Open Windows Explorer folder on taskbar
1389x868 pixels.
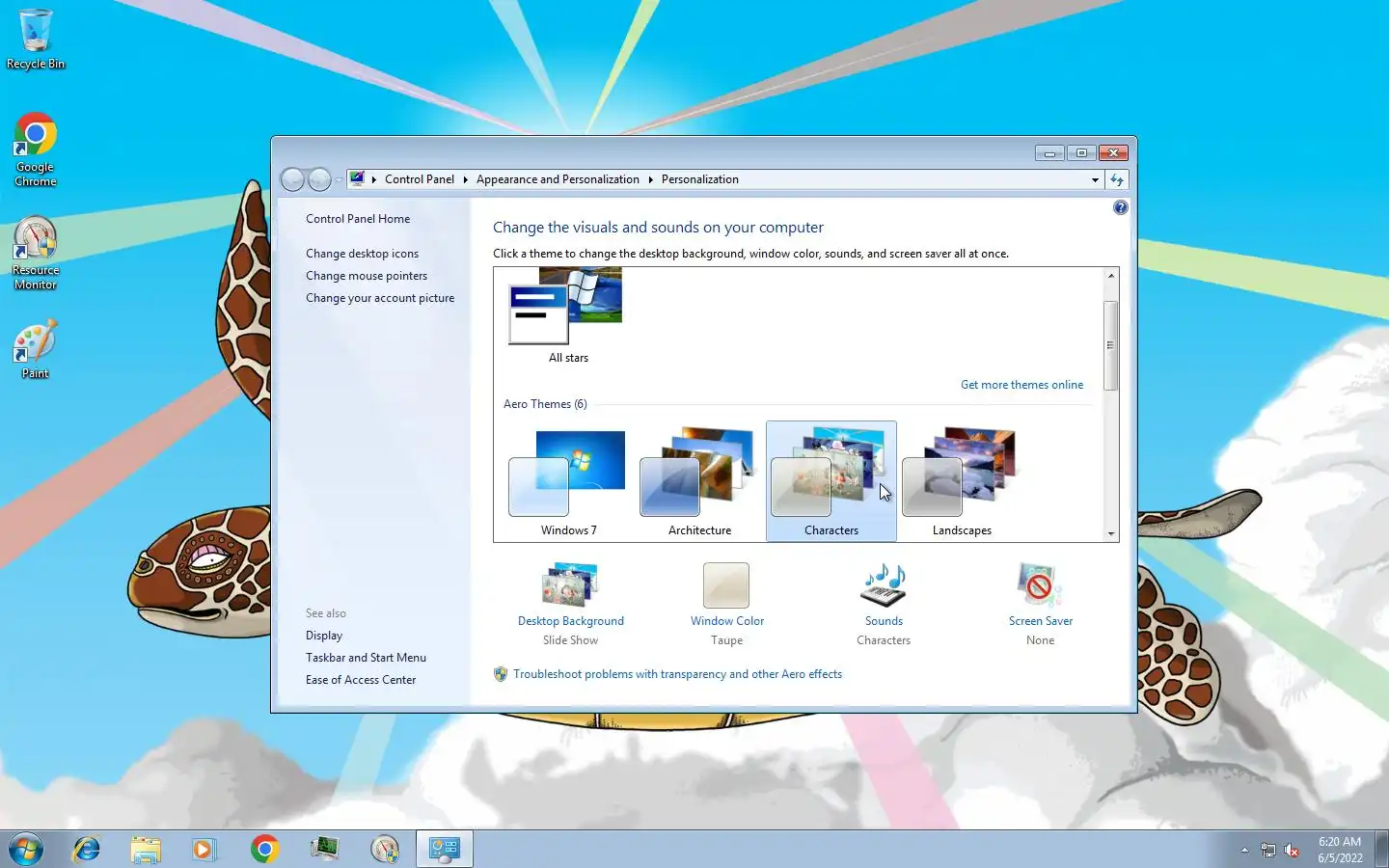(146, 849)
